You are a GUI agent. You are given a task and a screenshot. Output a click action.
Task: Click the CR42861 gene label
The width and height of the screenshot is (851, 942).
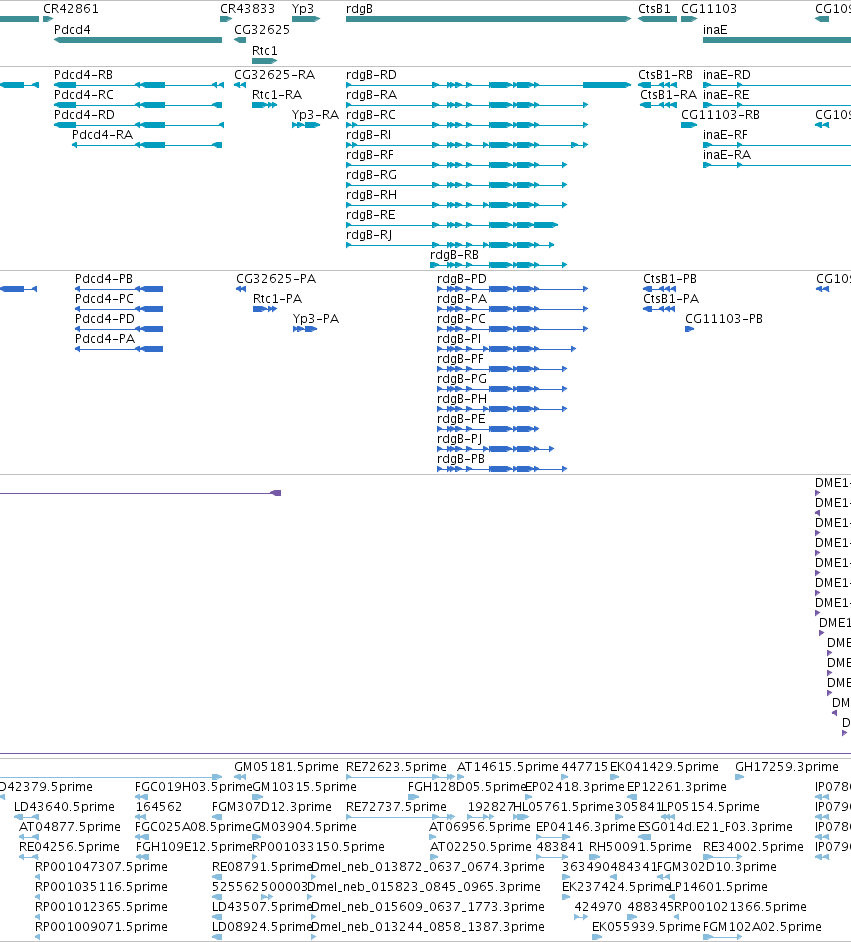[x=71, y=9]
